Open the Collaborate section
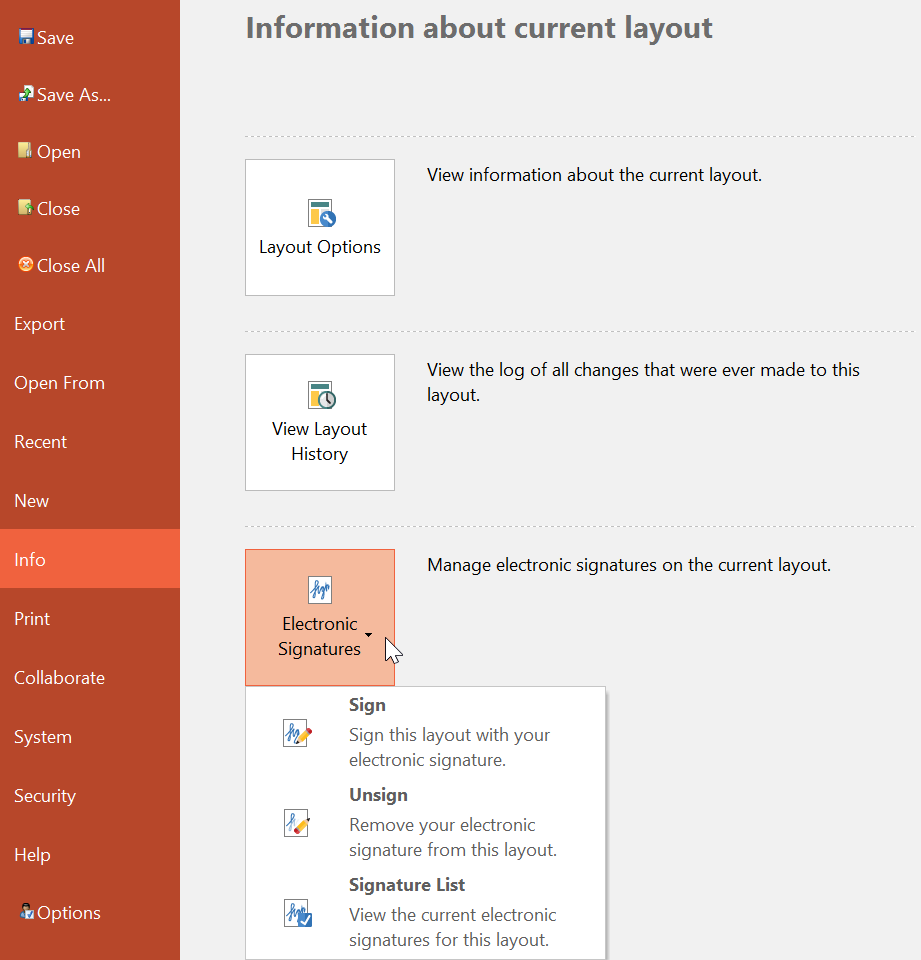This screenshot has height=960, width=921. tap(59, 678)
